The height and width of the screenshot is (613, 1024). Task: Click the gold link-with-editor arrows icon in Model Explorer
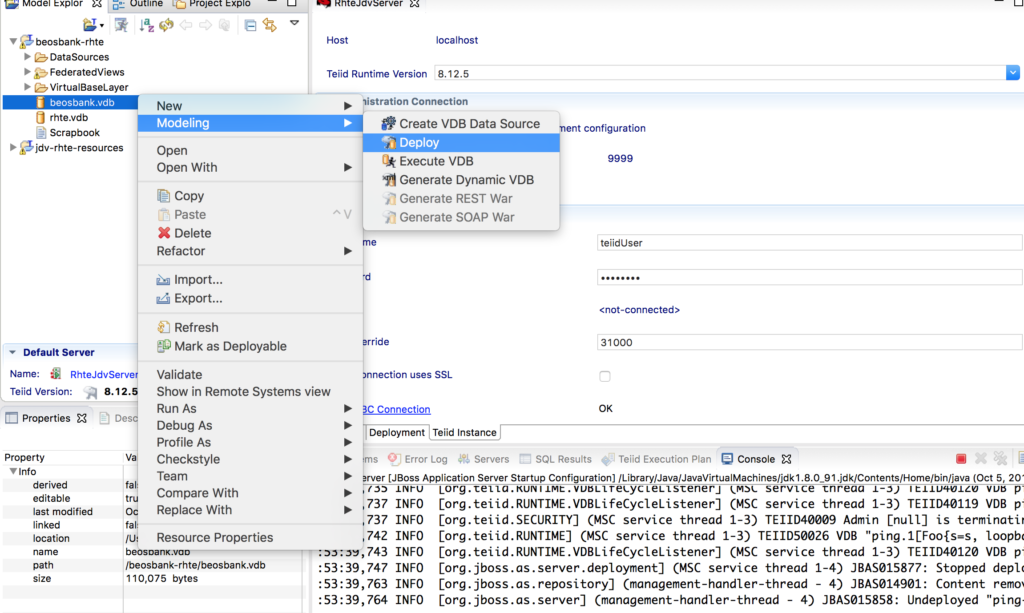(270, 25)
